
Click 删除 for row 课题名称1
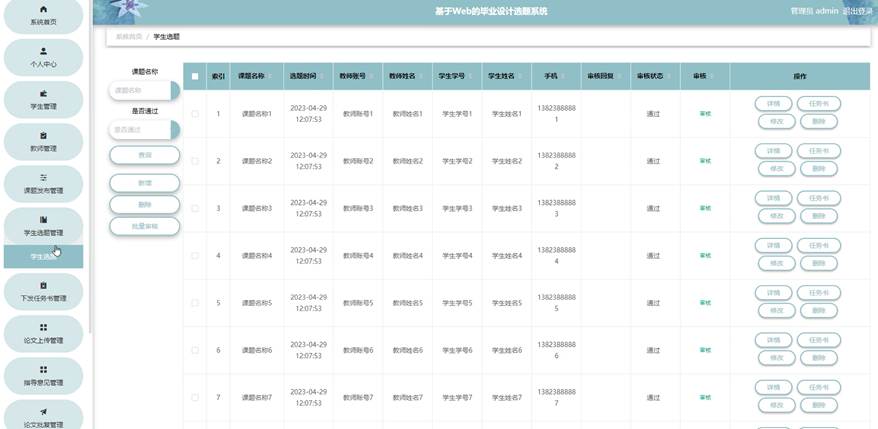pos(819,122)
